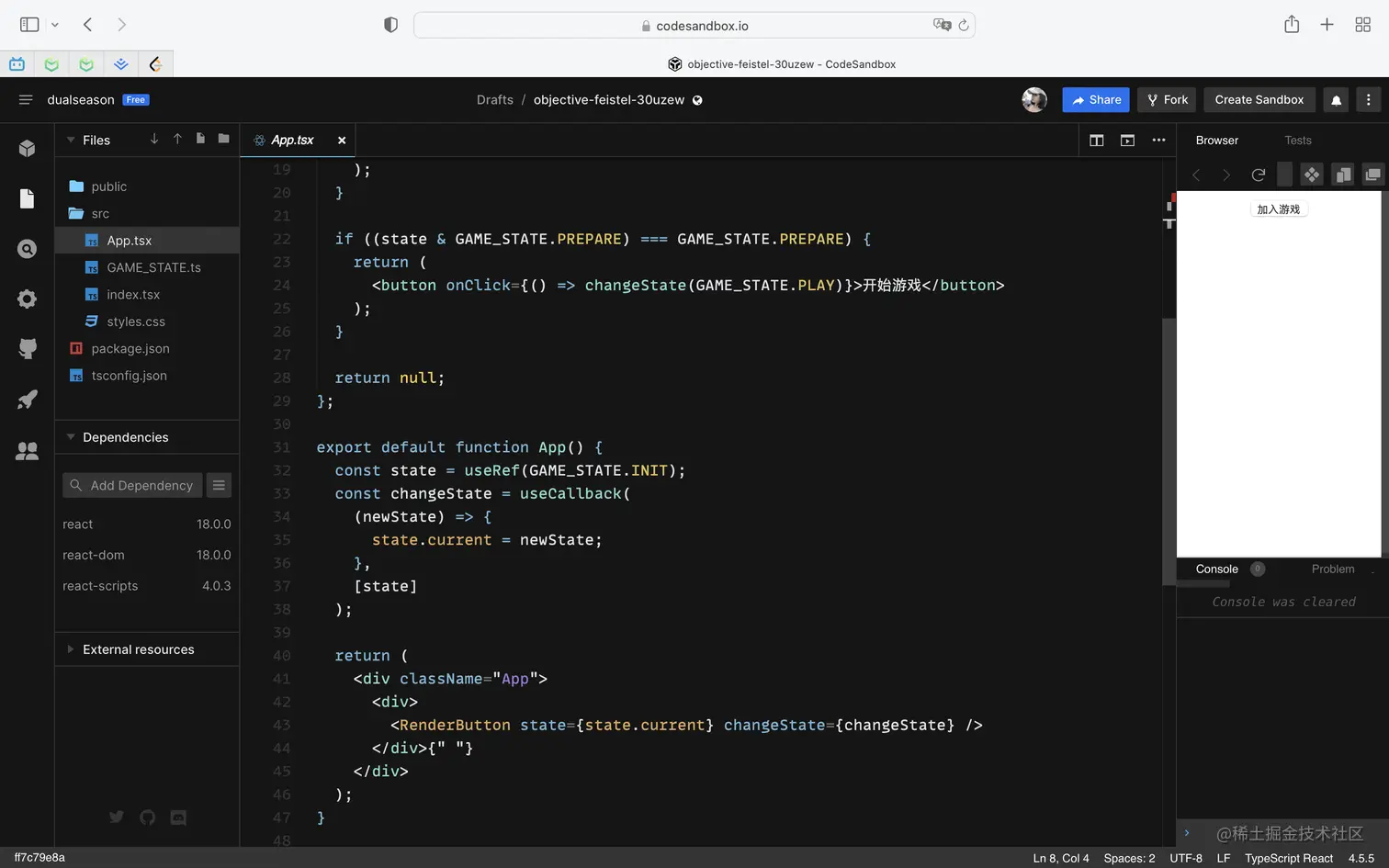Expand the public folder

coord(147,186)
